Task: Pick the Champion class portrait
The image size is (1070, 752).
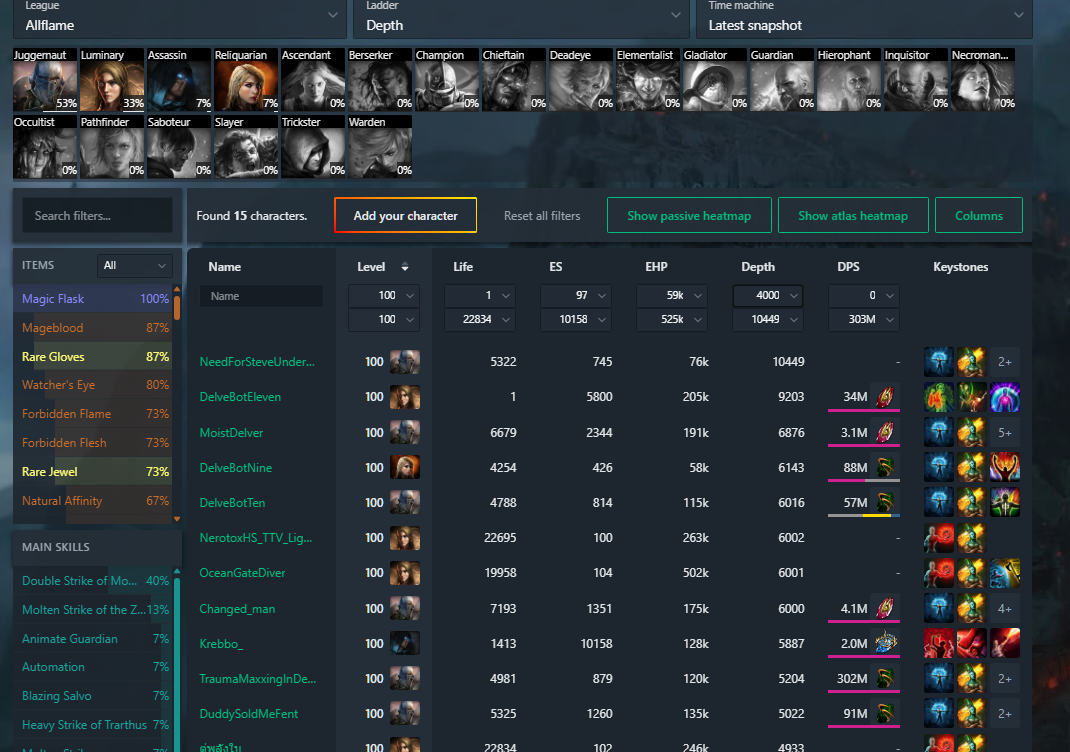Action: pos(447,79)
